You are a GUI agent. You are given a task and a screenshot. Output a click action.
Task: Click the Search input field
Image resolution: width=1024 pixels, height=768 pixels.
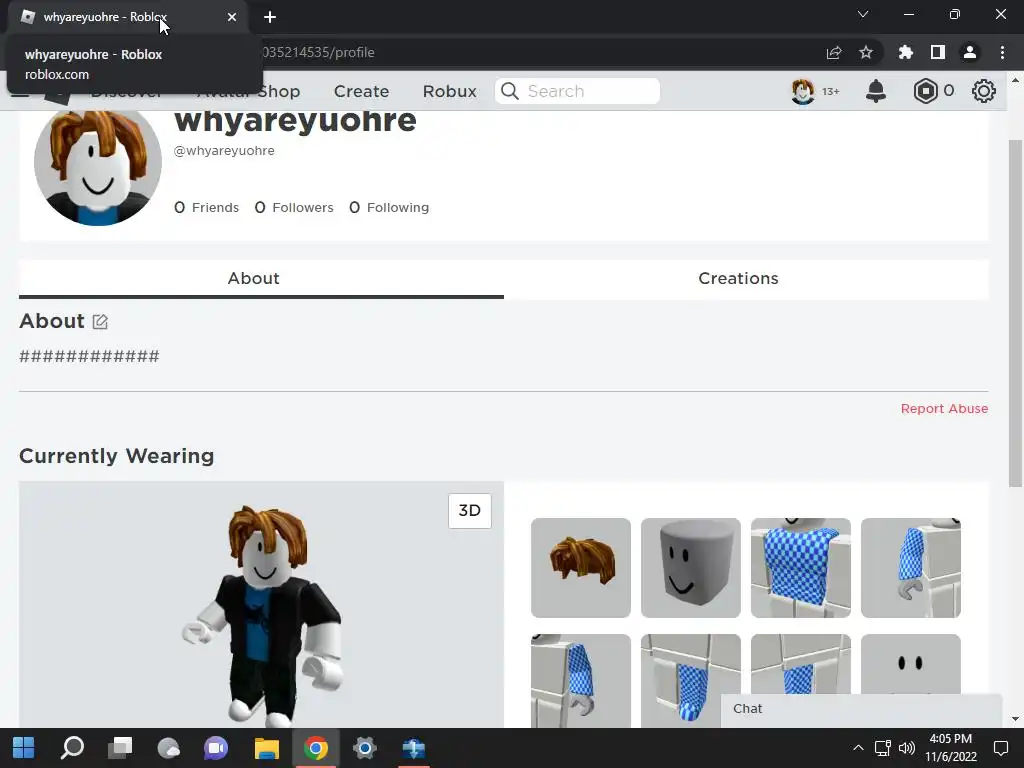(577, 91)
